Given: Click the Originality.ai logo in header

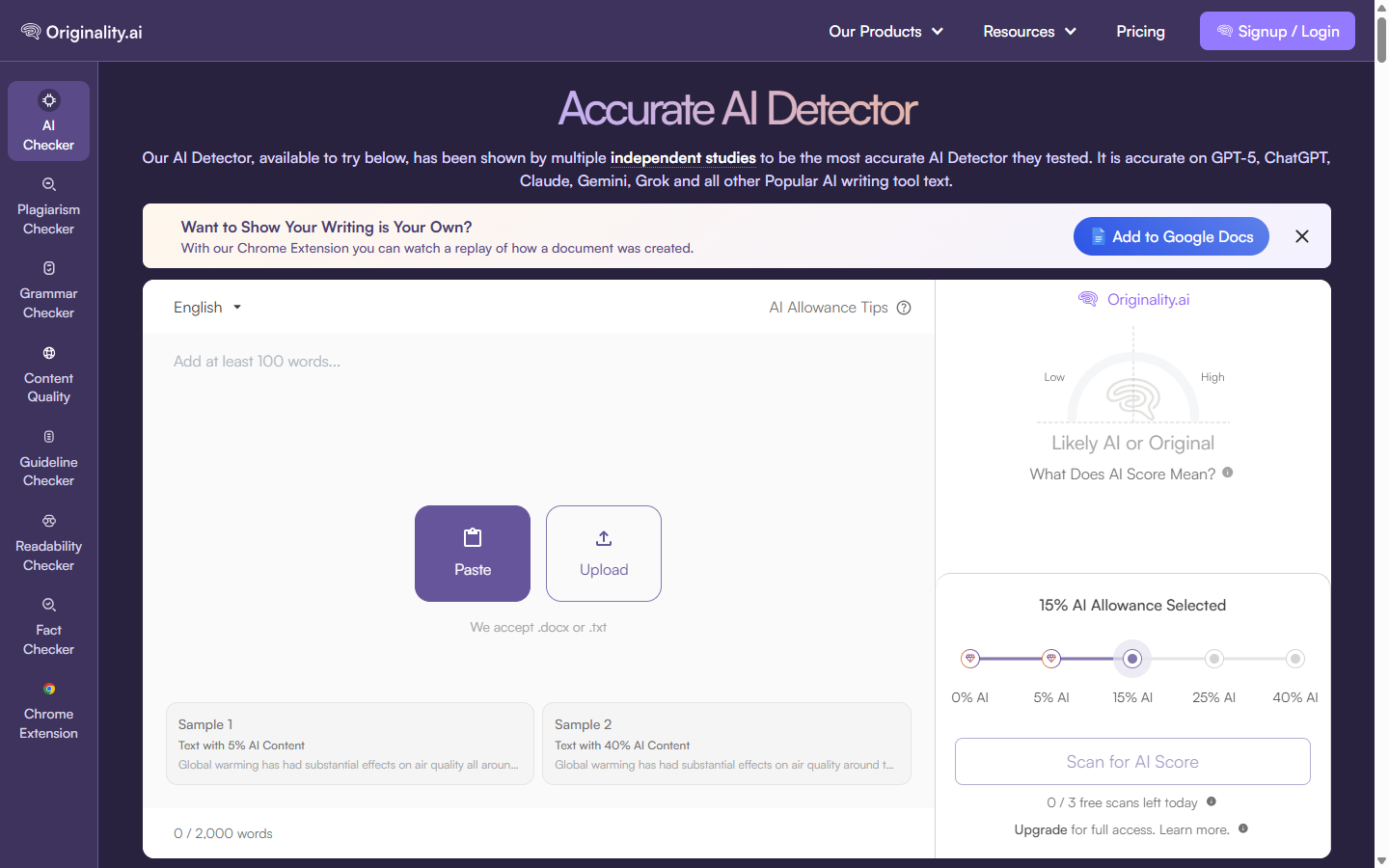Looking at the screenshot, I should point(82,32).
